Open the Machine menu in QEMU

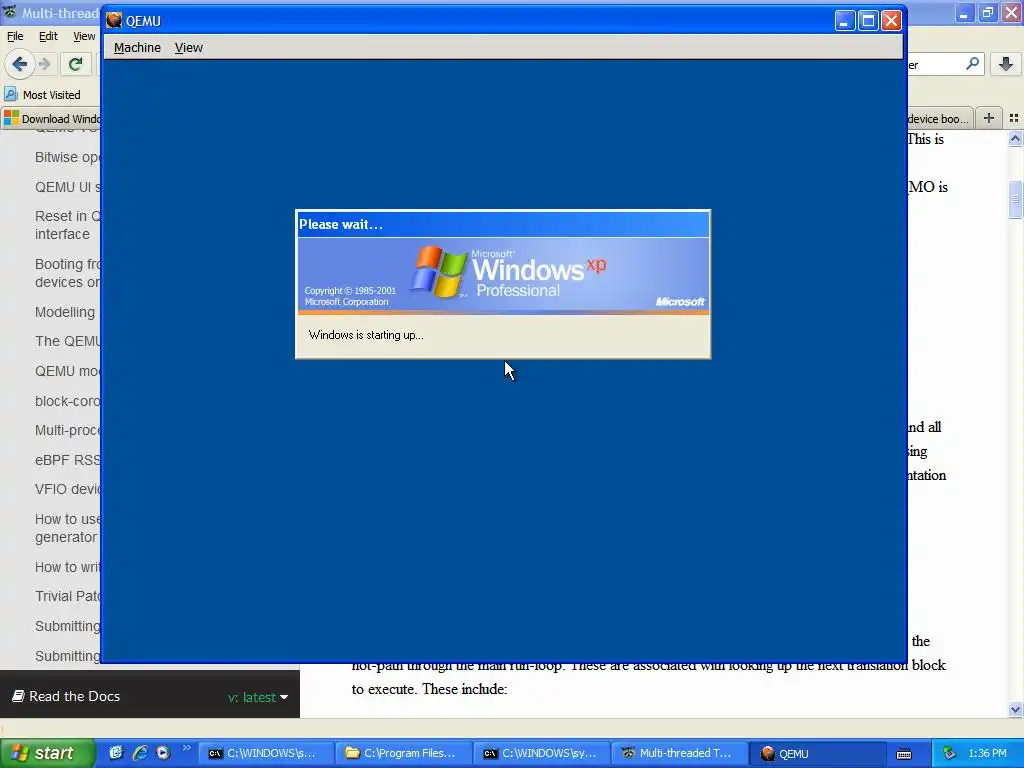[x=137, y=48]
